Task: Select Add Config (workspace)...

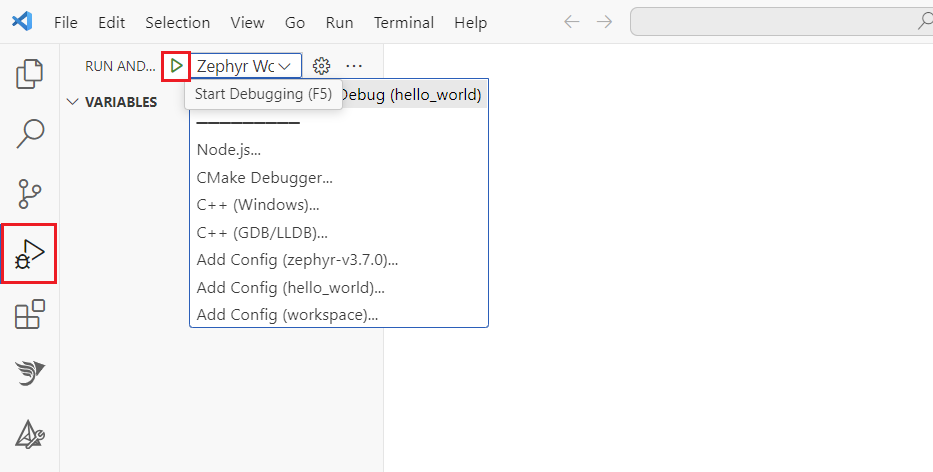Action: pos(339,315)
